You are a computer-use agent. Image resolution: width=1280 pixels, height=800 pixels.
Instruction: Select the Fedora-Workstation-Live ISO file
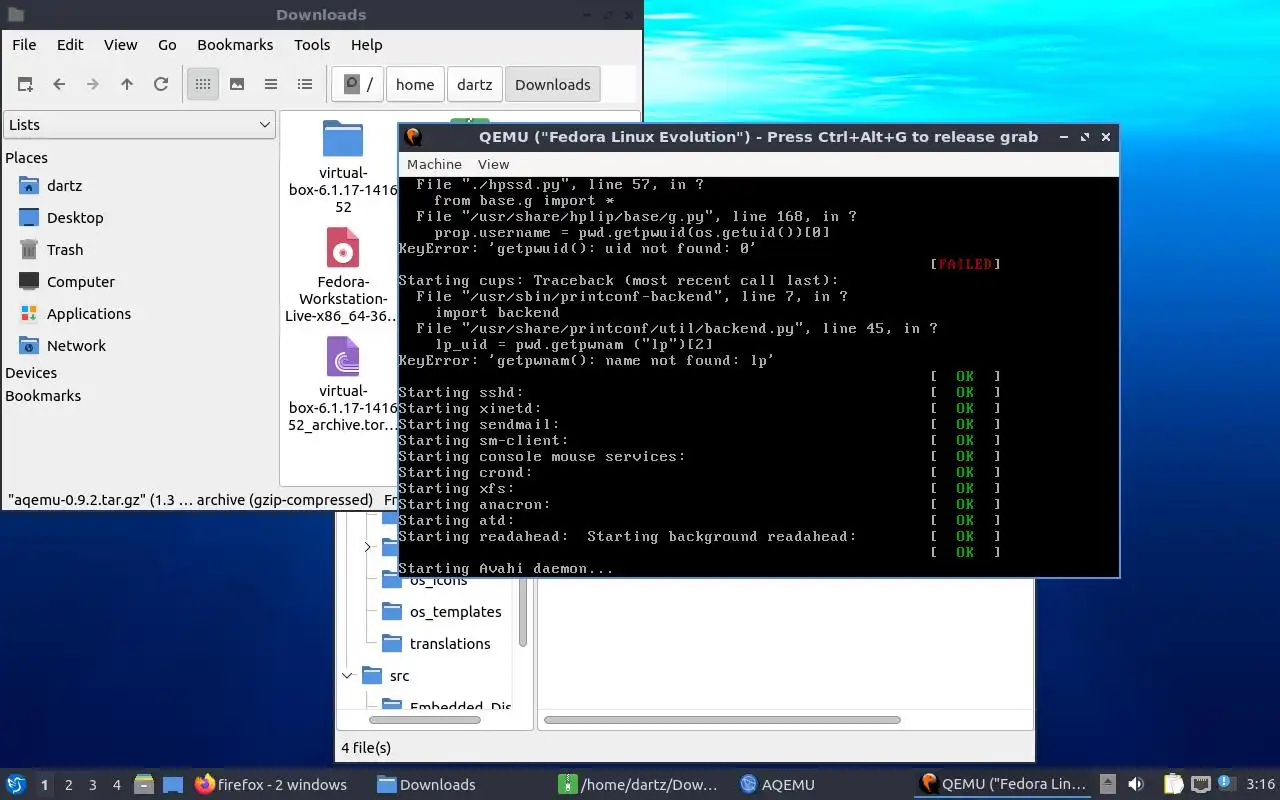(343, 248)
